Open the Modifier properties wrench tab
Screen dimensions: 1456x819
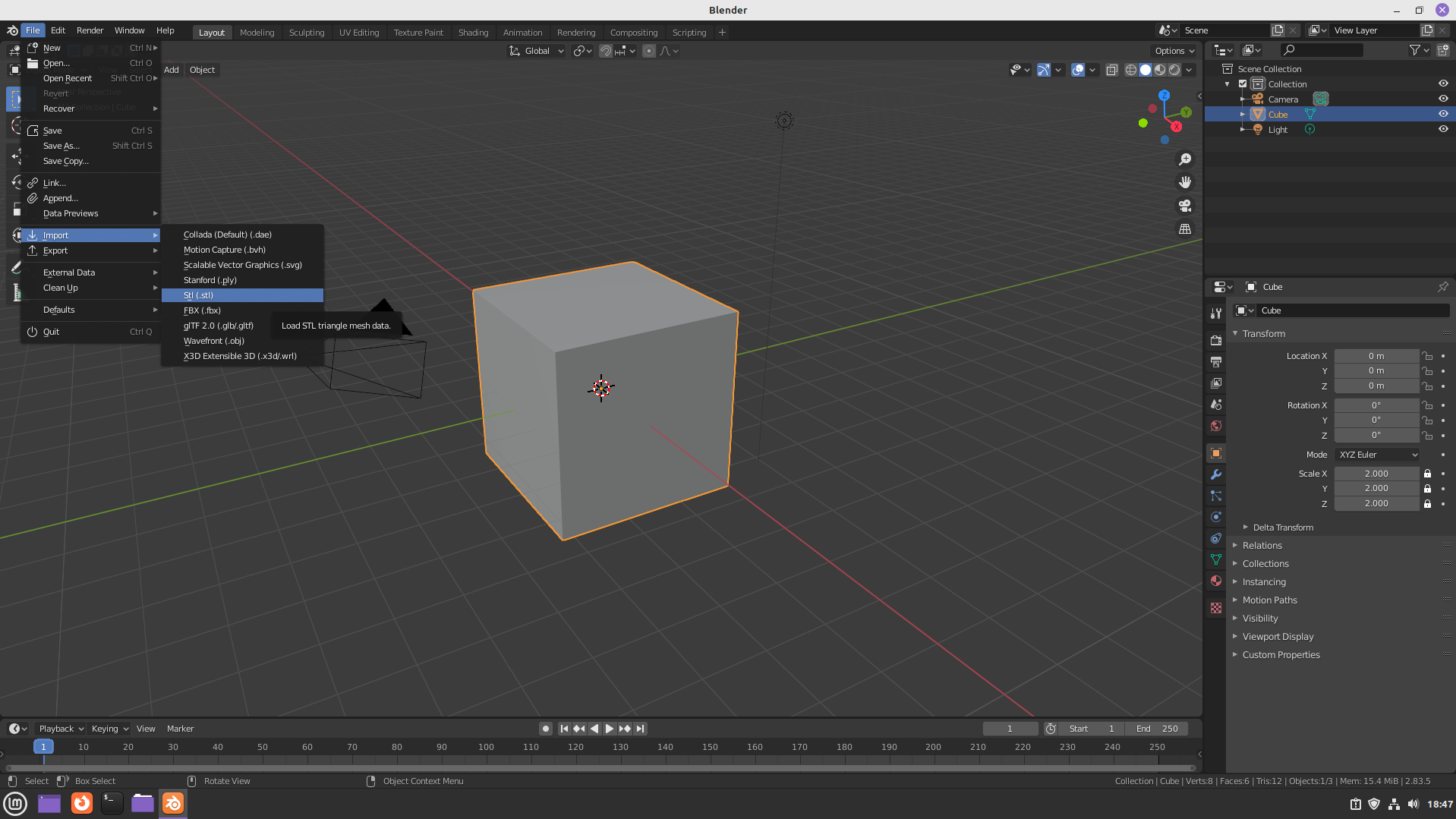pyautogui.click(x=1216, y=474)
